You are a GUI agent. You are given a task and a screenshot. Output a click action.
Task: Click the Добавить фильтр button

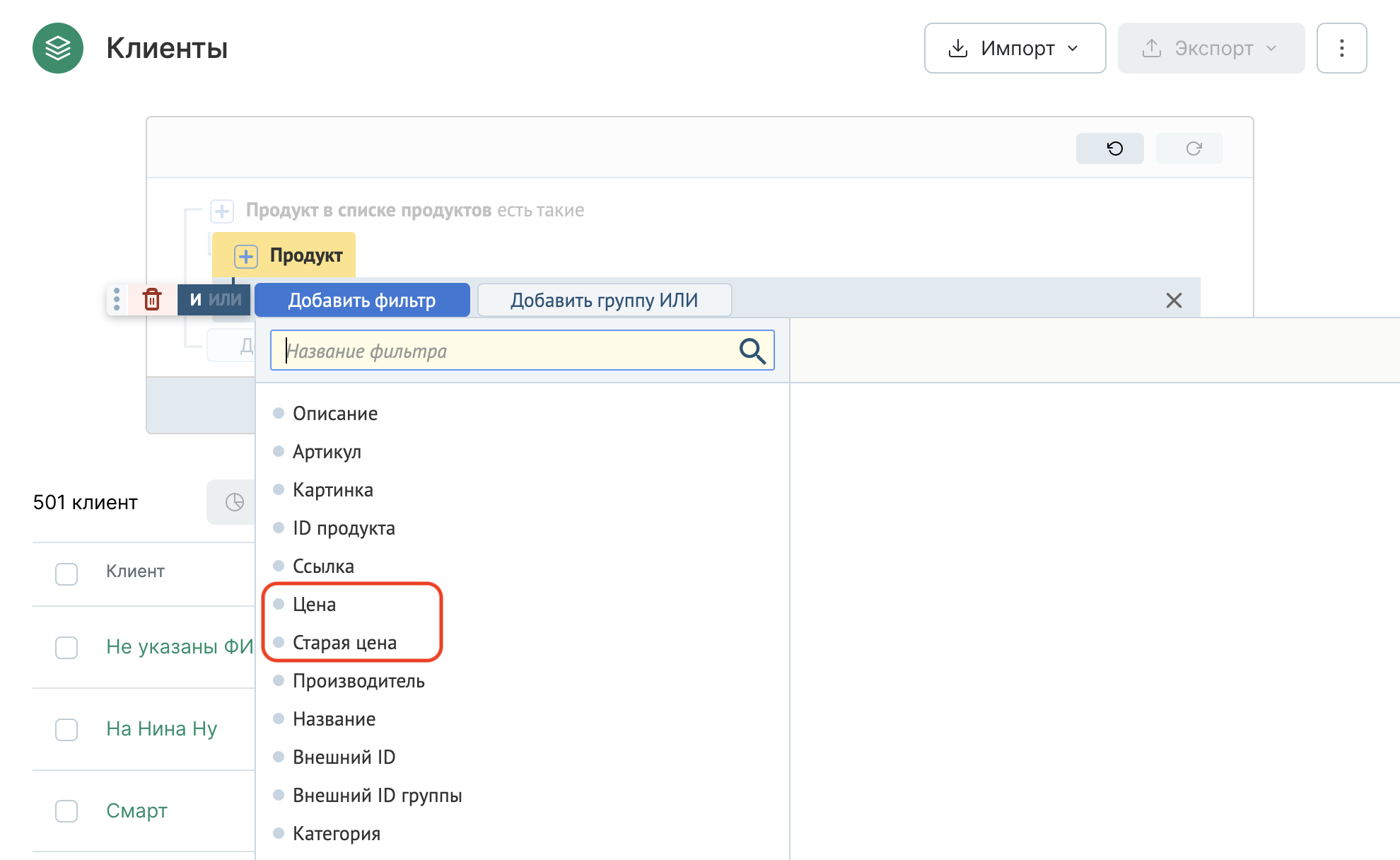pyautogui.click(x=362, y=300)
